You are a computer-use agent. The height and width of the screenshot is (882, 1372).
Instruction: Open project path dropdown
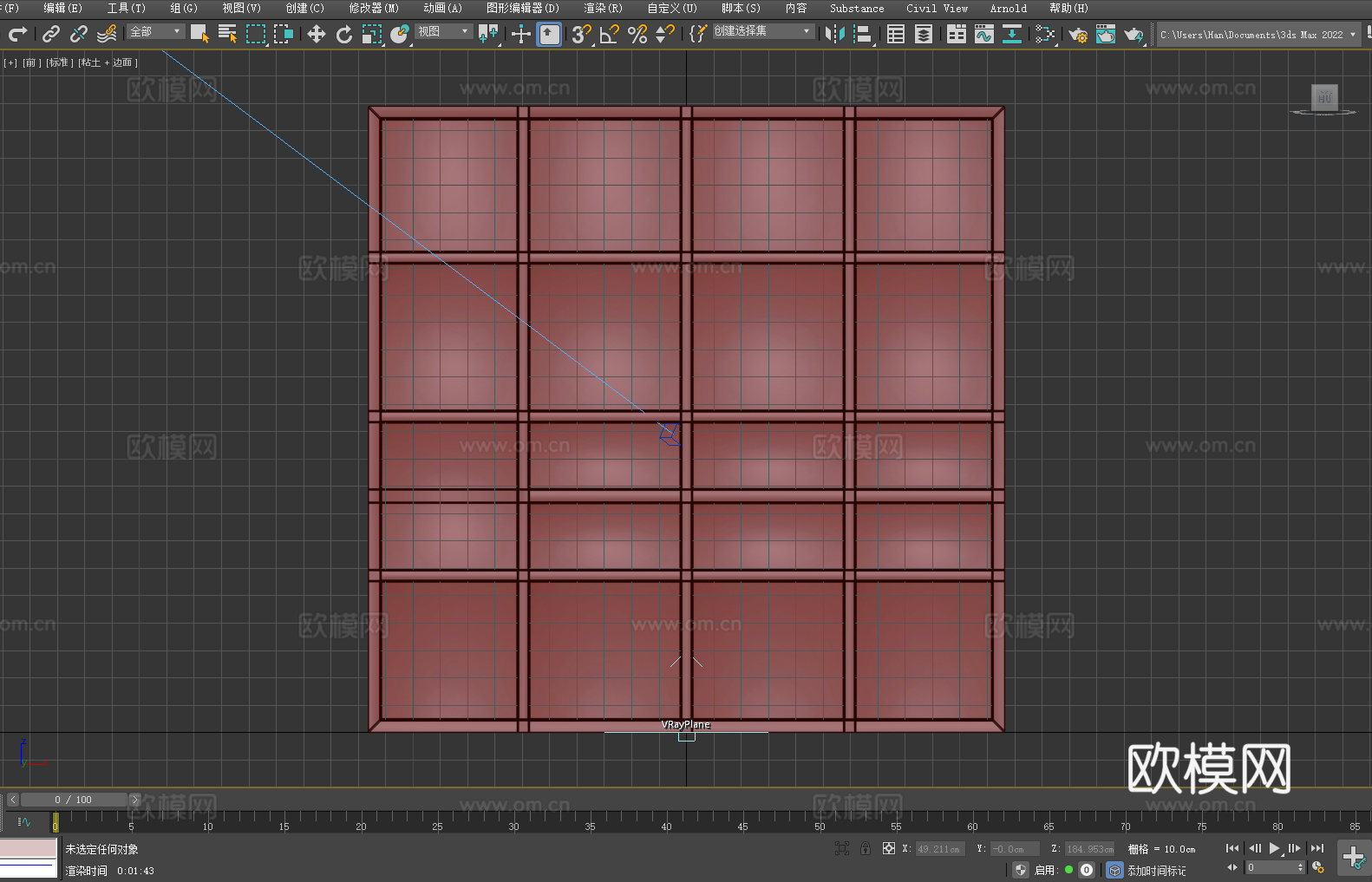[1258, 35]
